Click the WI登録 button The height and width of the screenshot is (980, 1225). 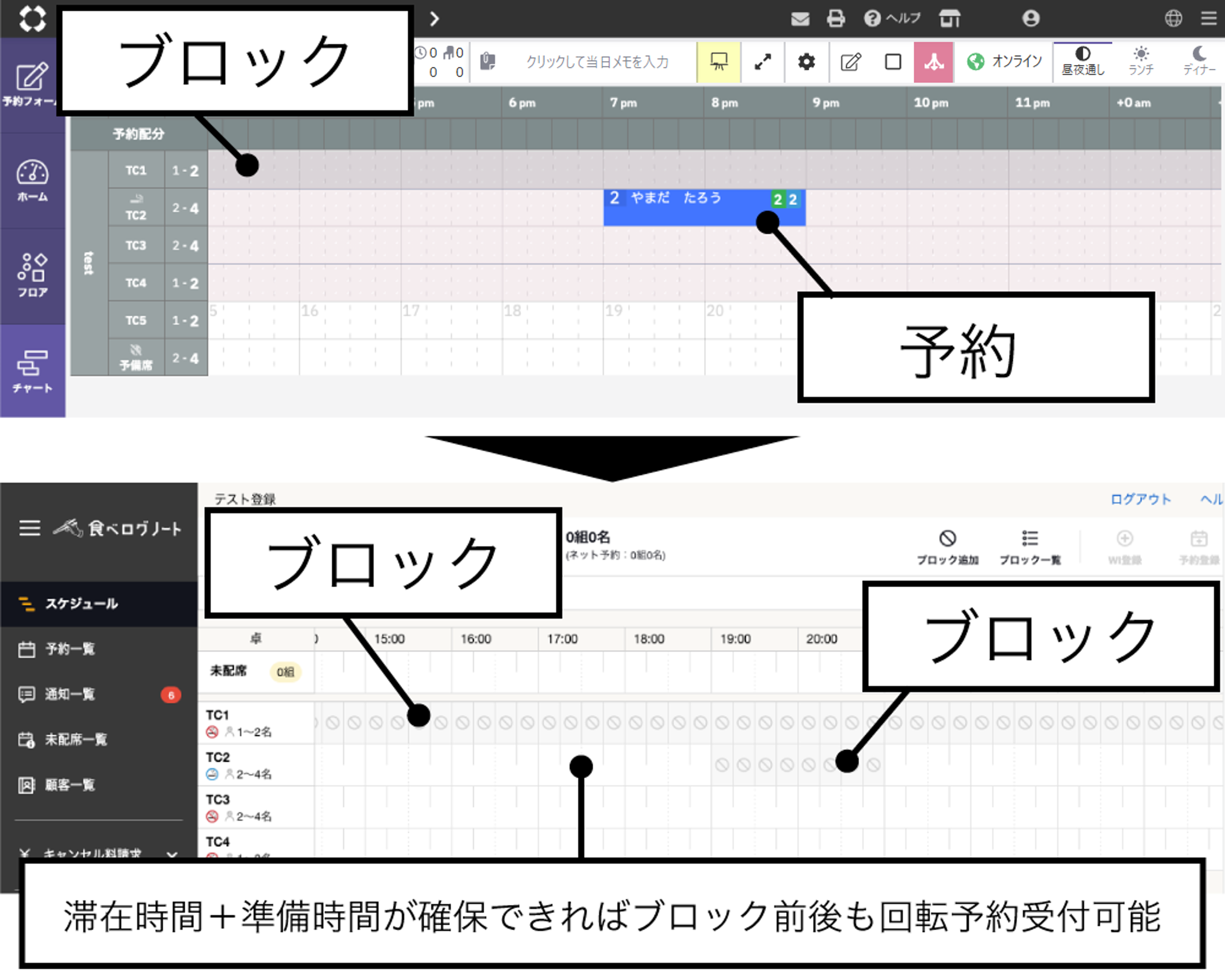coord(1124,548)
